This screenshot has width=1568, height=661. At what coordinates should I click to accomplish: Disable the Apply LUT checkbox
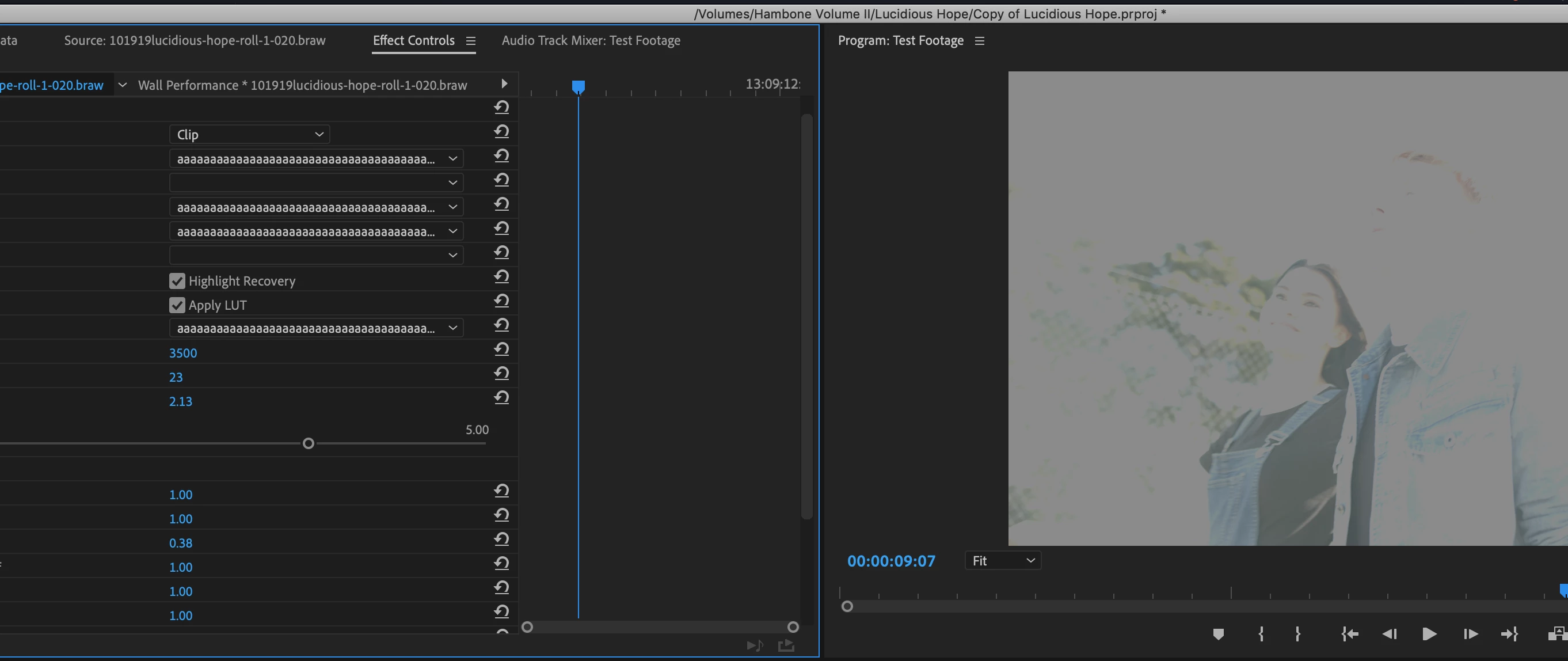coord(177,305)
